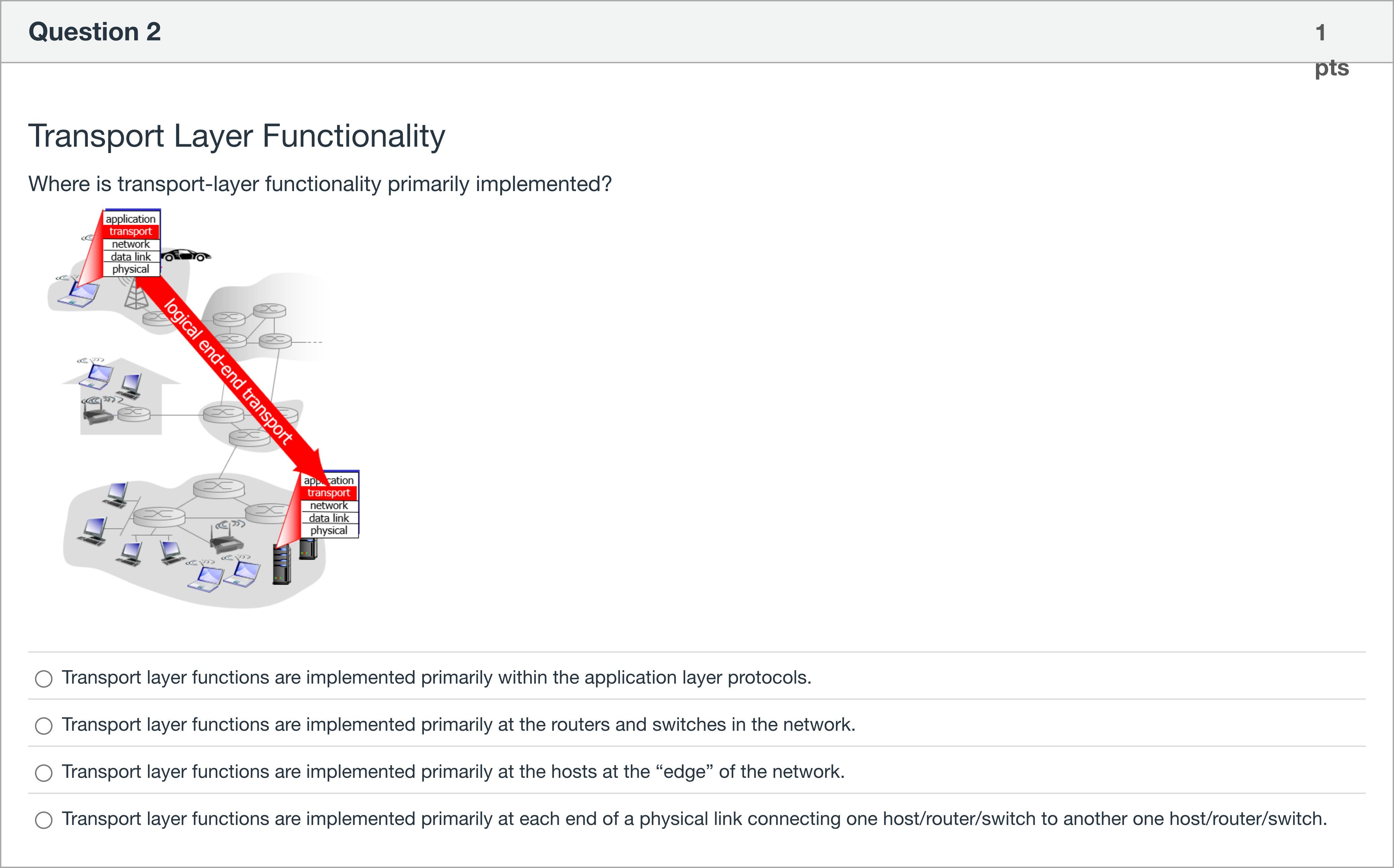Click the red 'transport' layer in the bottom stack
The image size is (1394, 868).
tap(329, 493)
